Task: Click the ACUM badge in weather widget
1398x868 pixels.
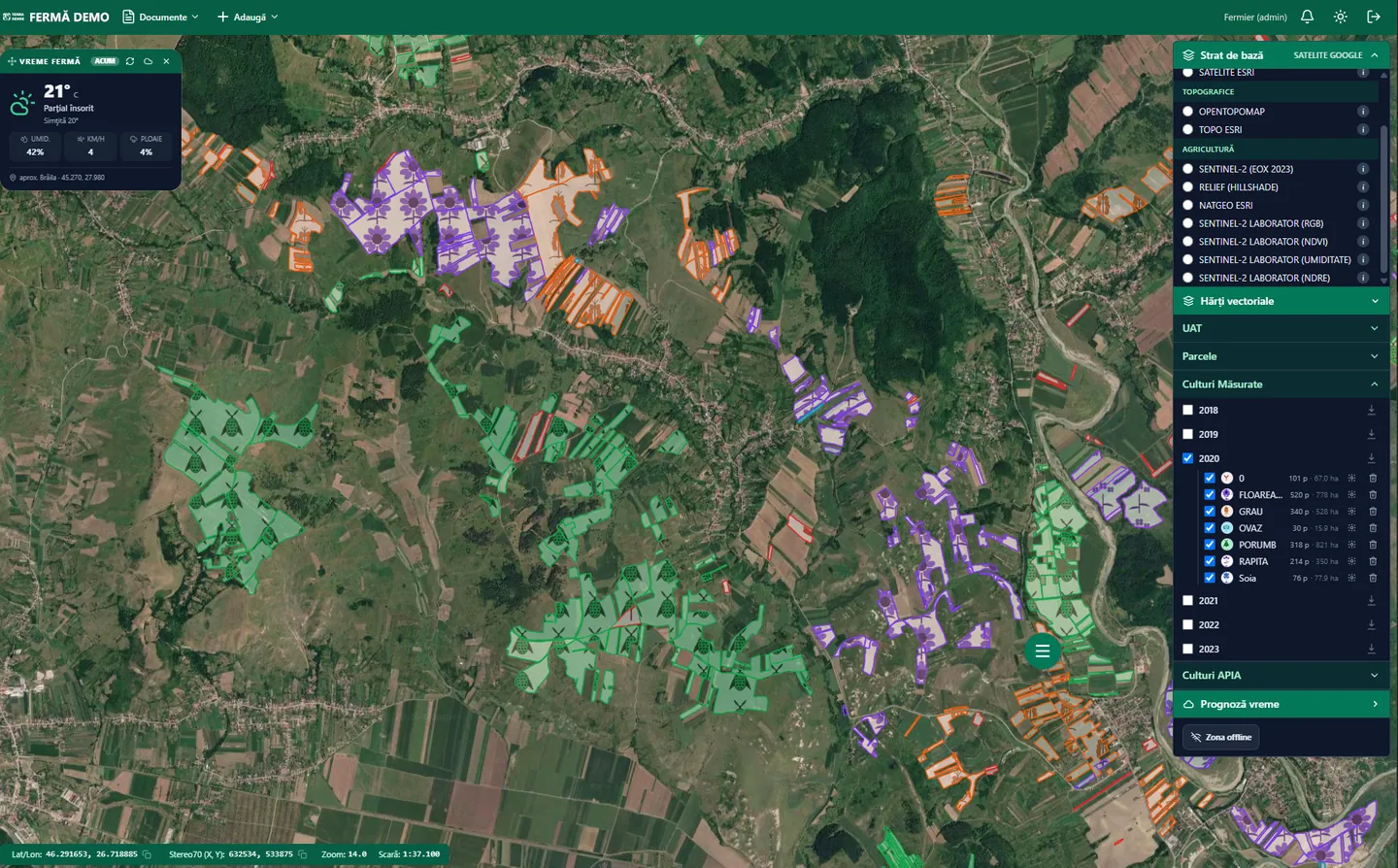Action: point(105,61)
